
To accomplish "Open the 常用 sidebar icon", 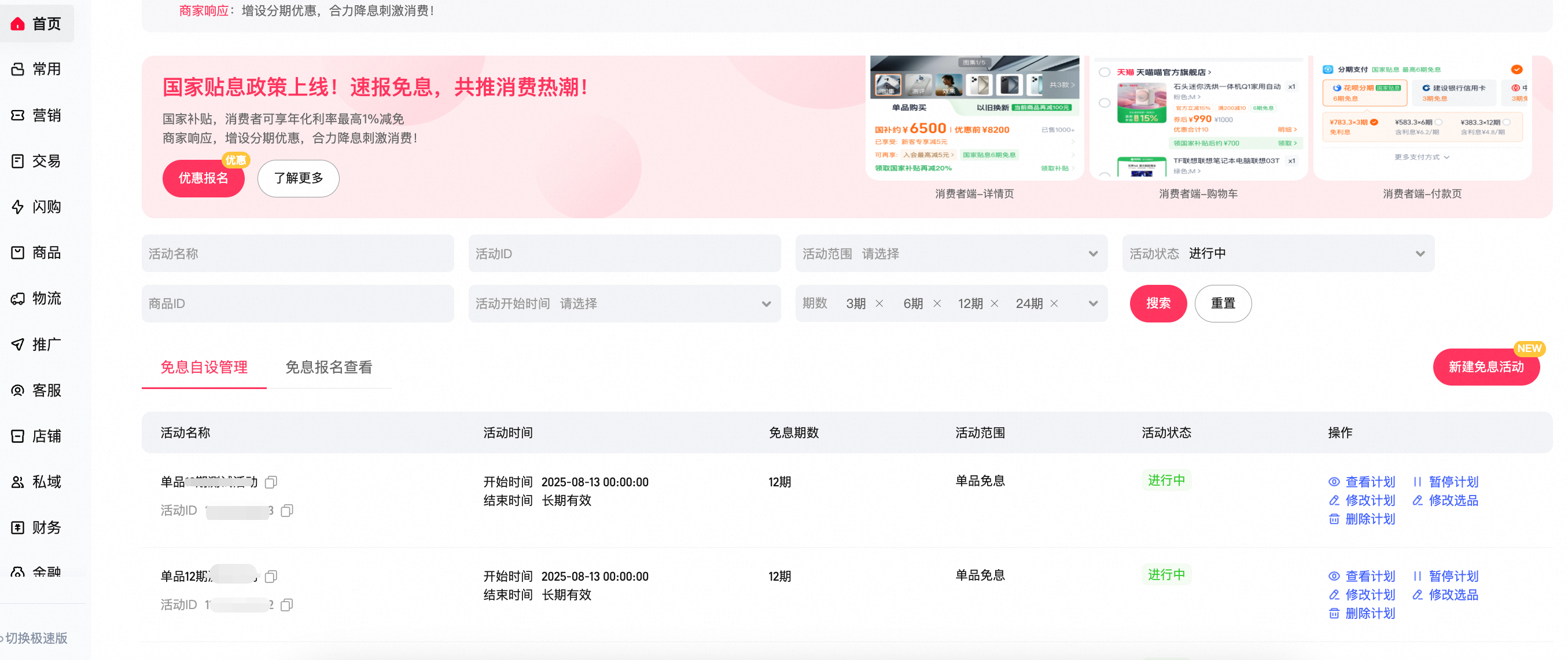I will point(18,69).
